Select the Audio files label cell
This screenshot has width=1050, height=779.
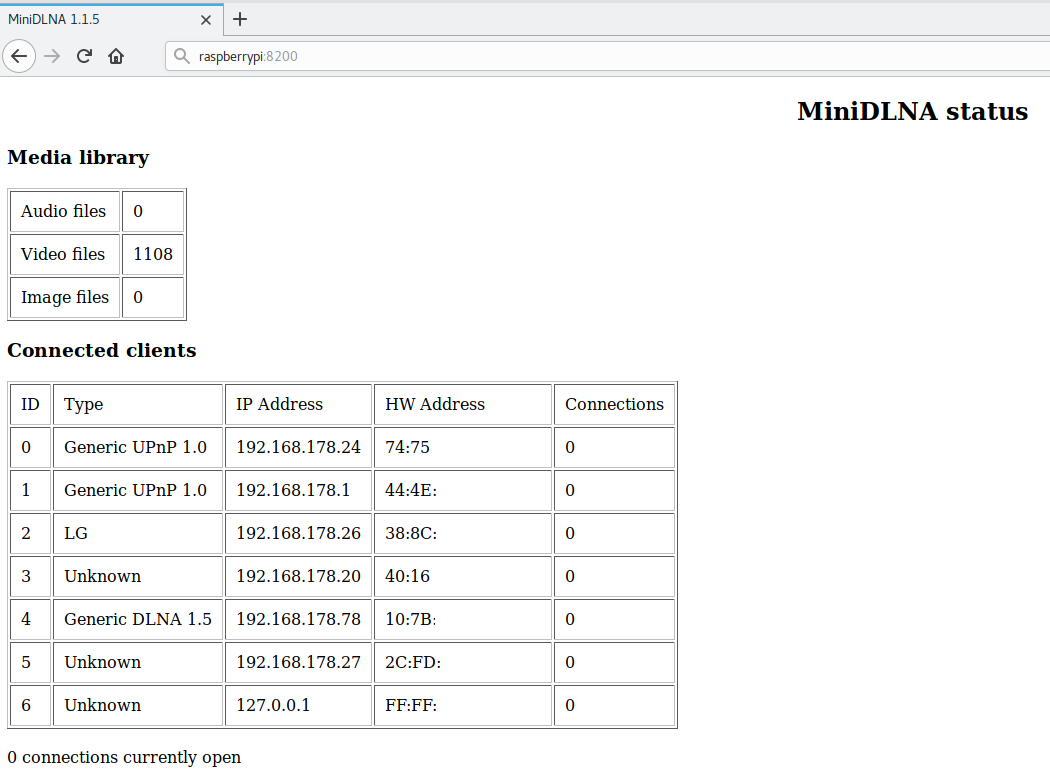tap(64, 212)
